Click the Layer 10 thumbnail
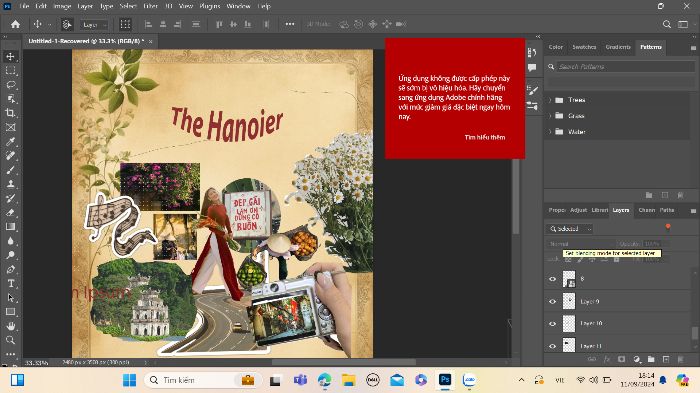The image size is (700, 393). [x=569, y=323]
